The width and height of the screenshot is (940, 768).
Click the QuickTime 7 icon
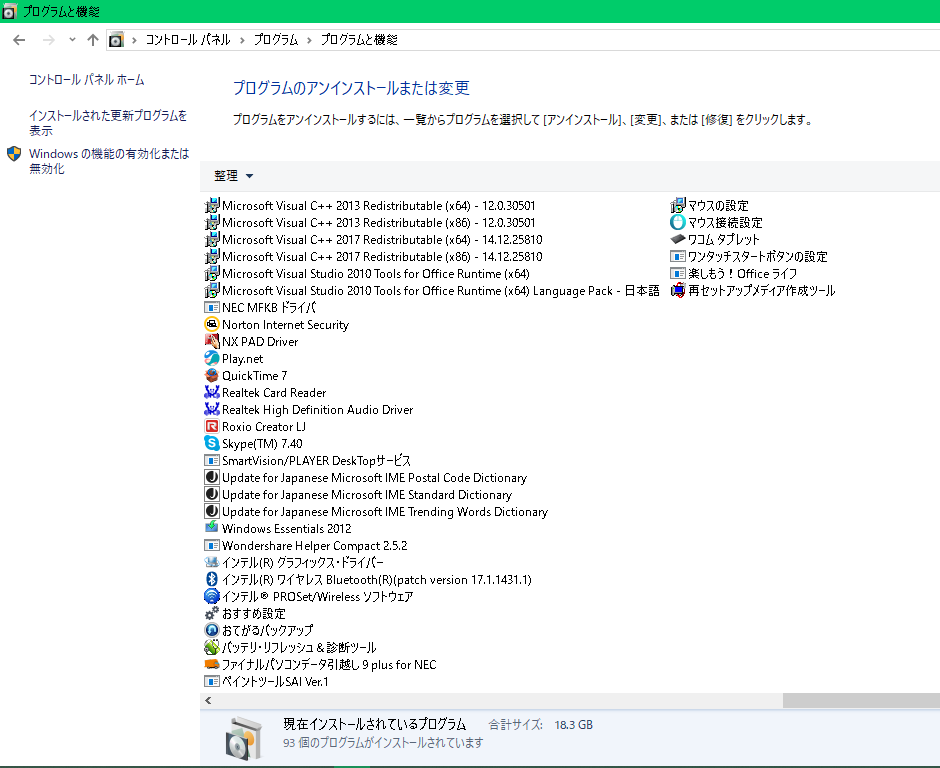click(x=212, y=375)
